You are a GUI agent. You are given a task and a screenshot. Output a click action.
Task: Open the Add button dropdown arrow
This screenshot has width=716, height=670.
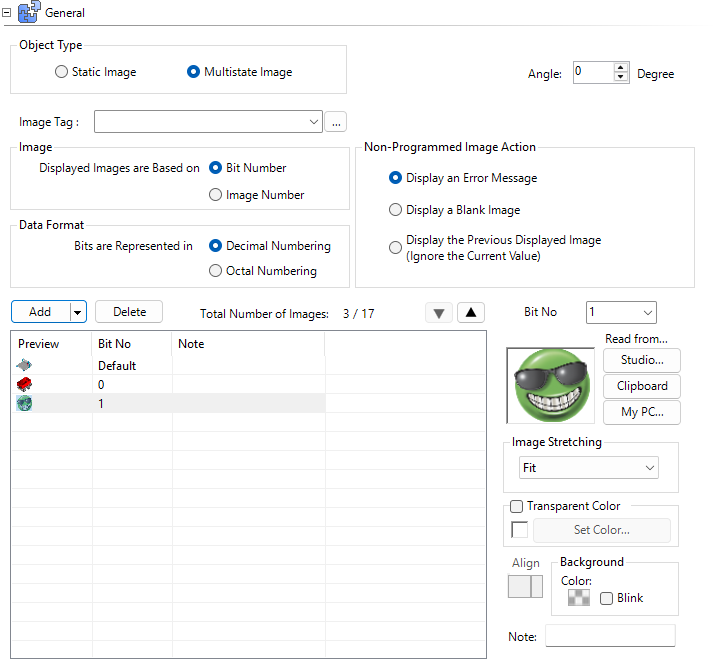(78, 312)
